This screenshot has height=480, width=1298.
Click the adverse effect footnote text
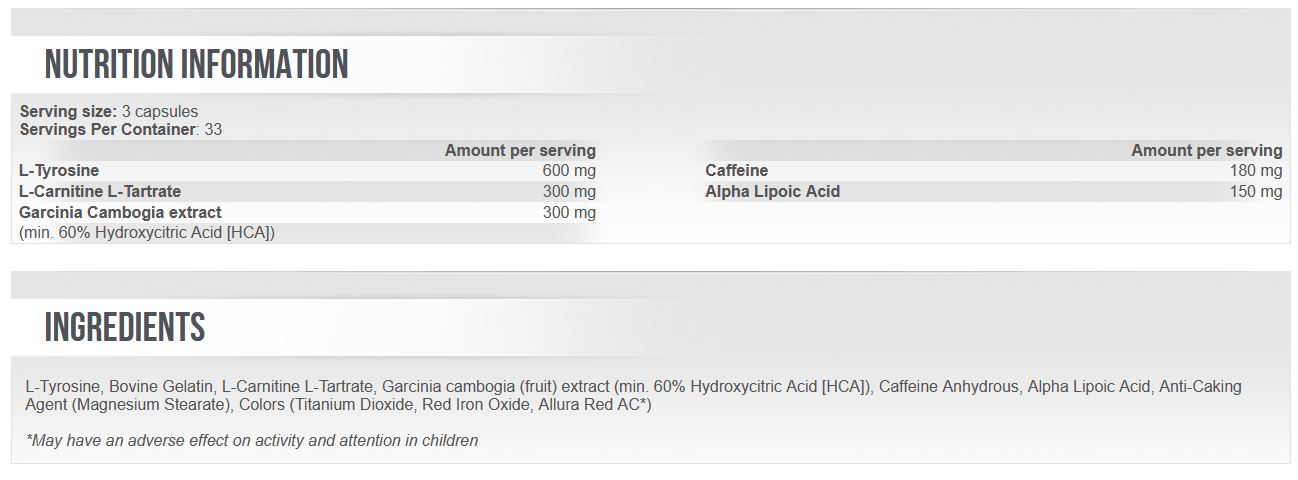pyautogui.click(x=253, y=440)
